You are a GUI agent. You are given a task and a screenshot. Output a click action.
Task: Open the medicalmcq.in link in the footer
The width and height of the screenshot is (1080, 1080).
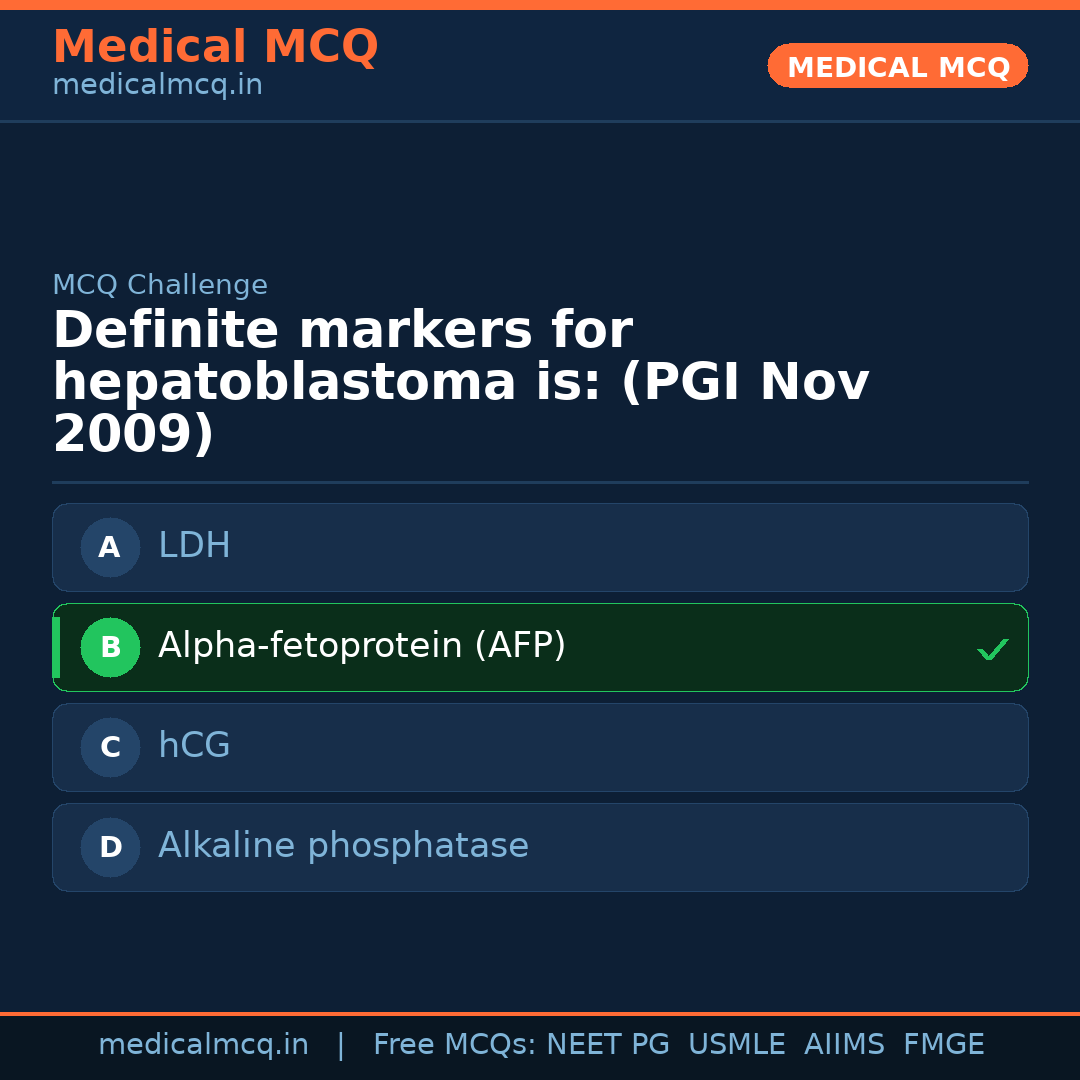click(203, 1045)
